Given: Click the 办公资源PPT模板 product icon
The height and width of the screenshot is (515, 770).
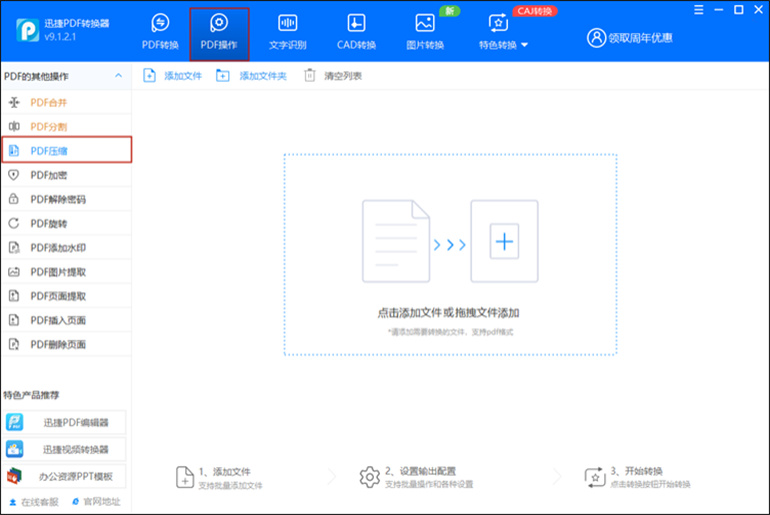Looking at the screenshot, I should (x=14, y=476).
